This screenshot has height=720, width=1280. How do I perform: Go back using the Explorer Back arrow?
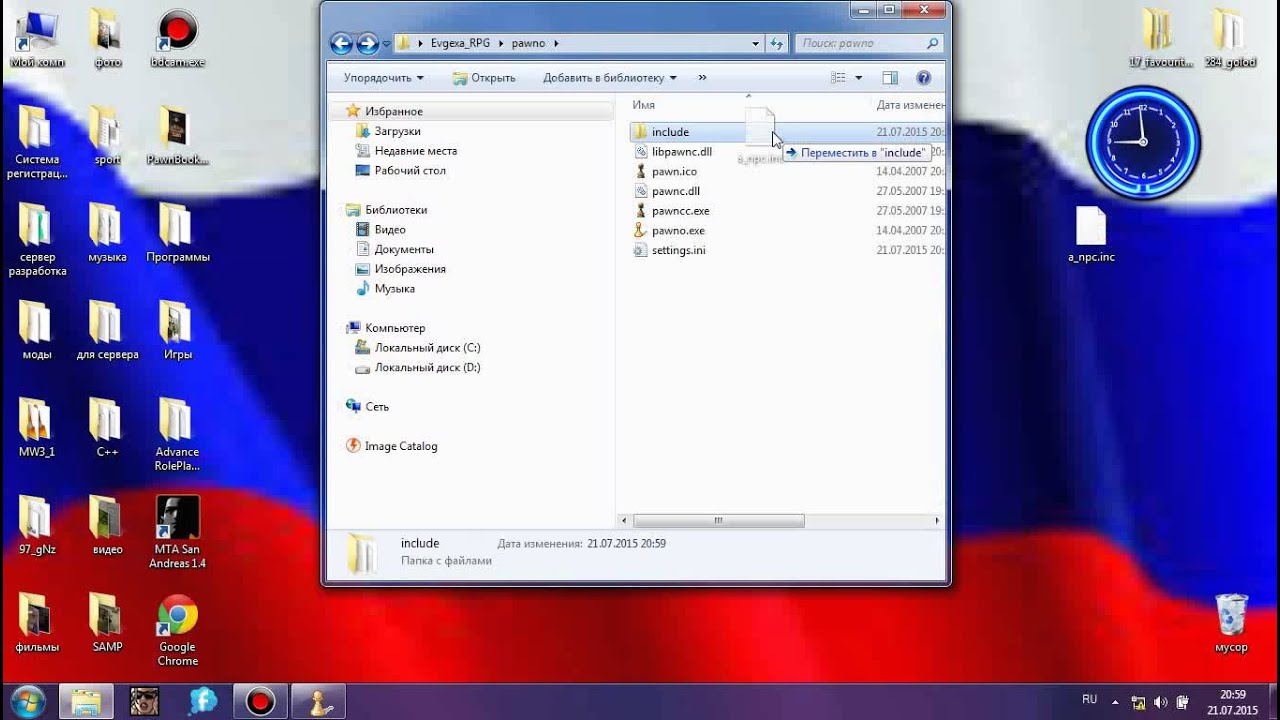[x=342, y=43]
